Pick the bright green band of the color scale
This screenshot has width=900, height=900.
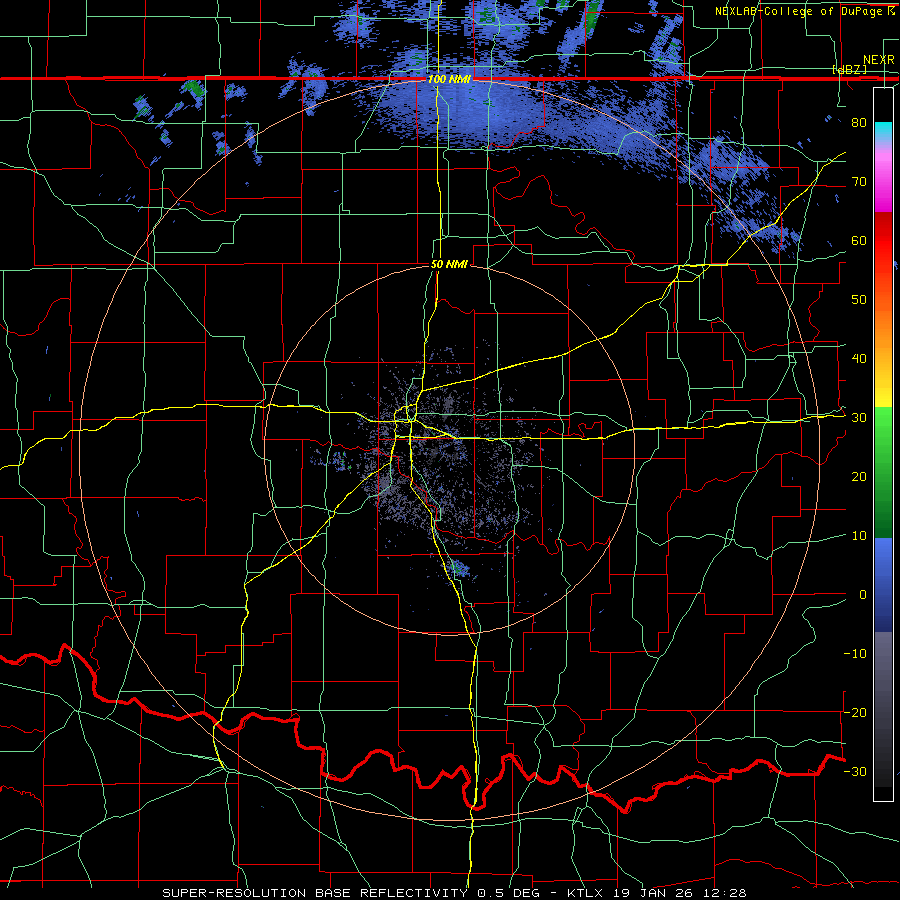883,424
